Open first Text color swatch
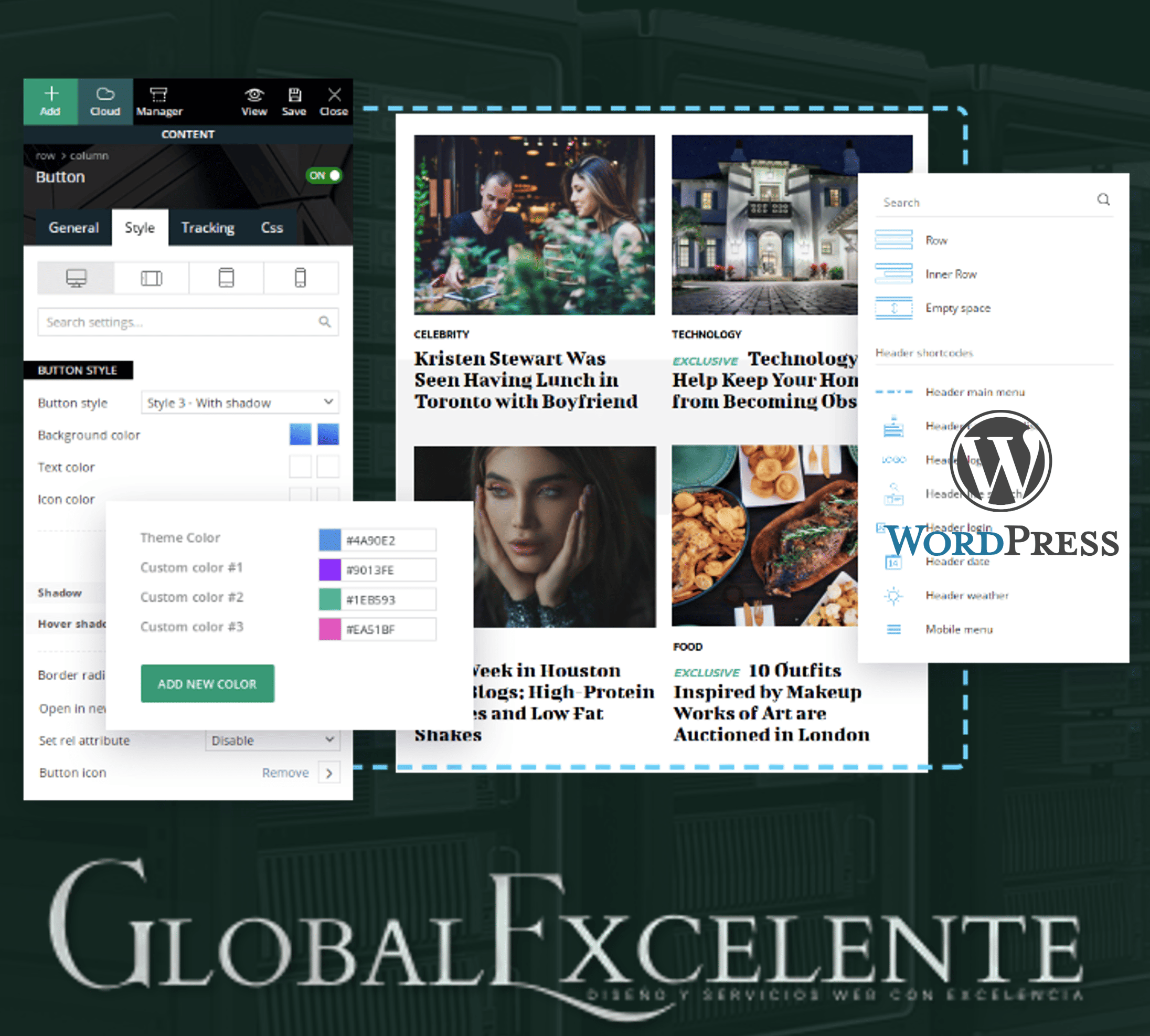Image resolution: width=1150 pixels, height=1036 pixels. (301, 467)
